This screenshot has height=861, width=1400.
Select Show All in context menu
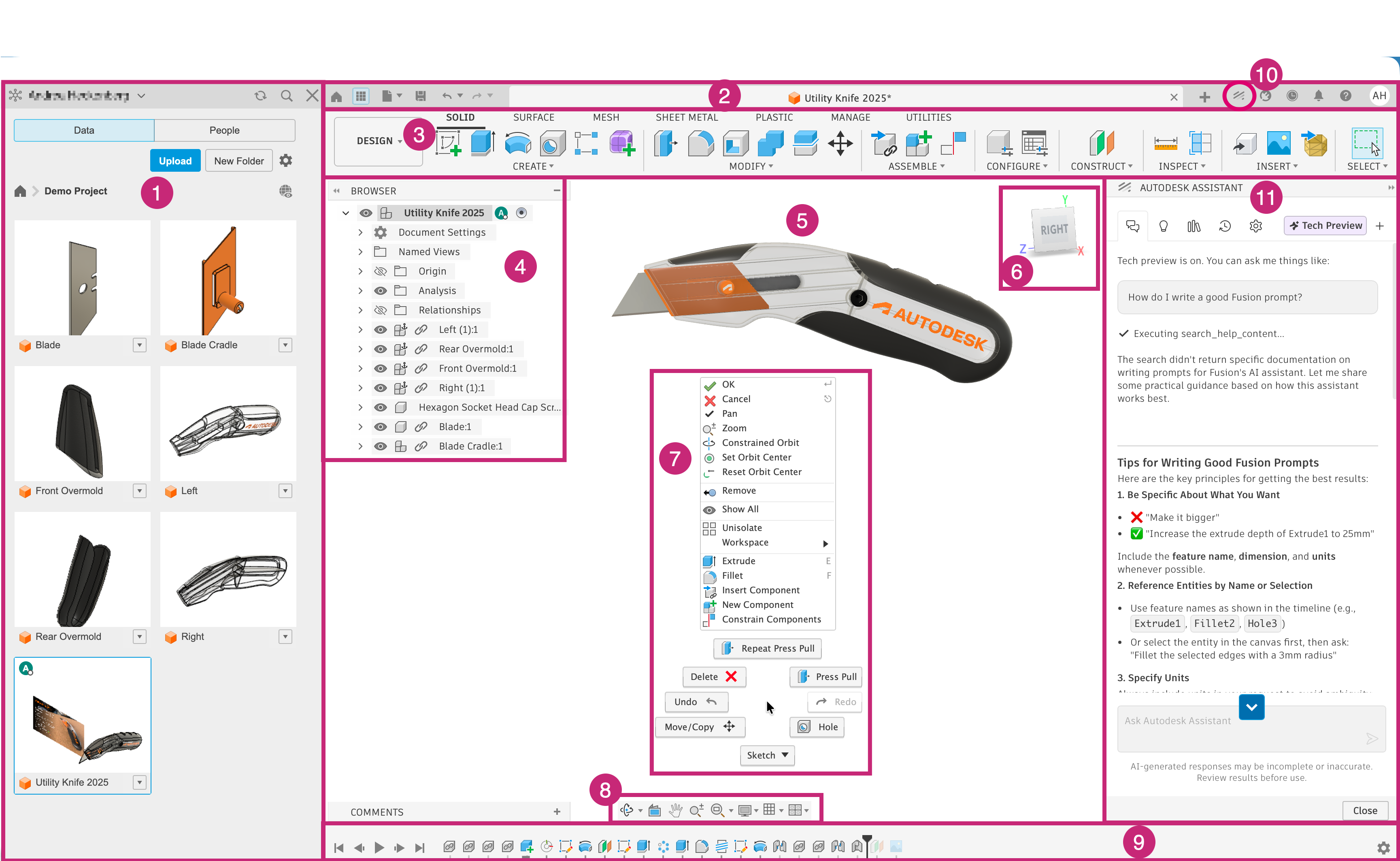(x=767, y=509)
